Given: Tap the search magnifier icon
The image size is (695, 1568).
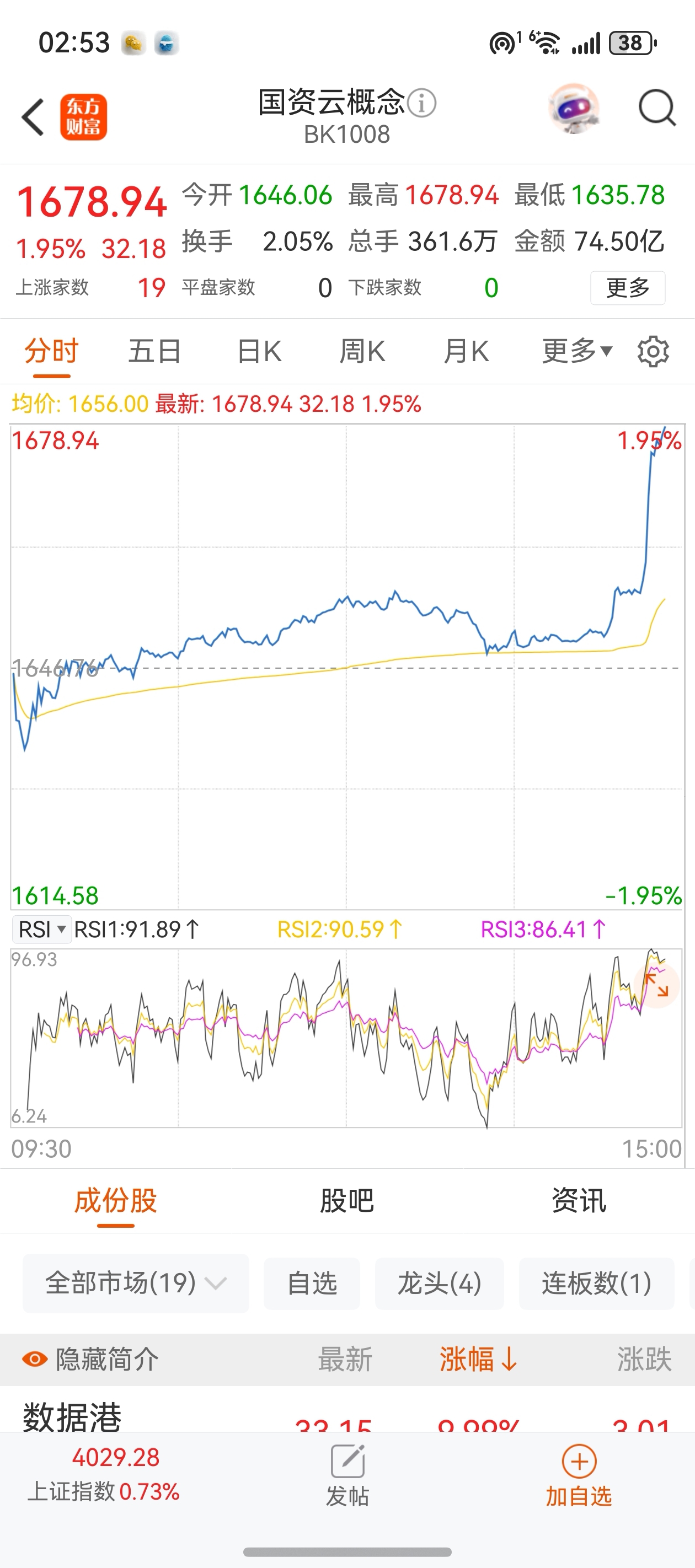Looking at the screenshot, I should [x=656, y=109].
